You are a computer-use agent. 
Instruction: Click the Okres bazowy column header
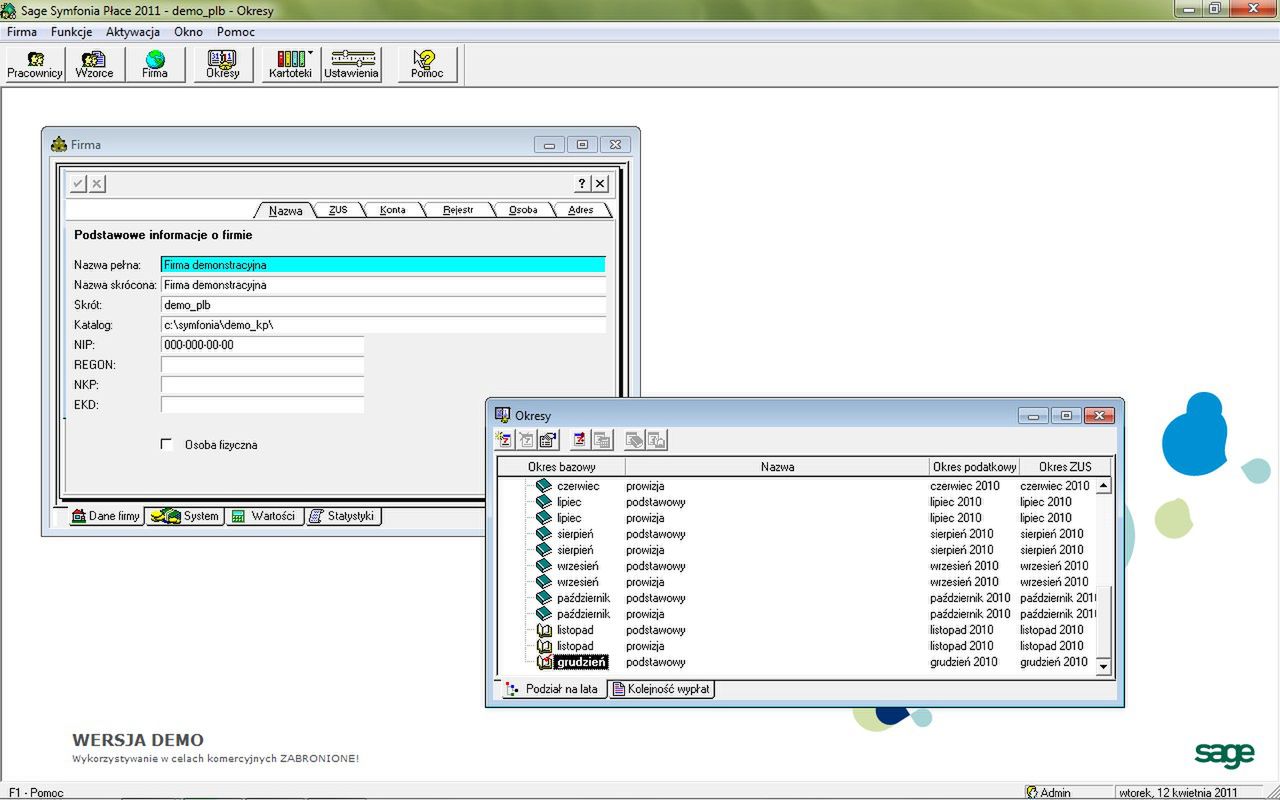coord(562,467)
